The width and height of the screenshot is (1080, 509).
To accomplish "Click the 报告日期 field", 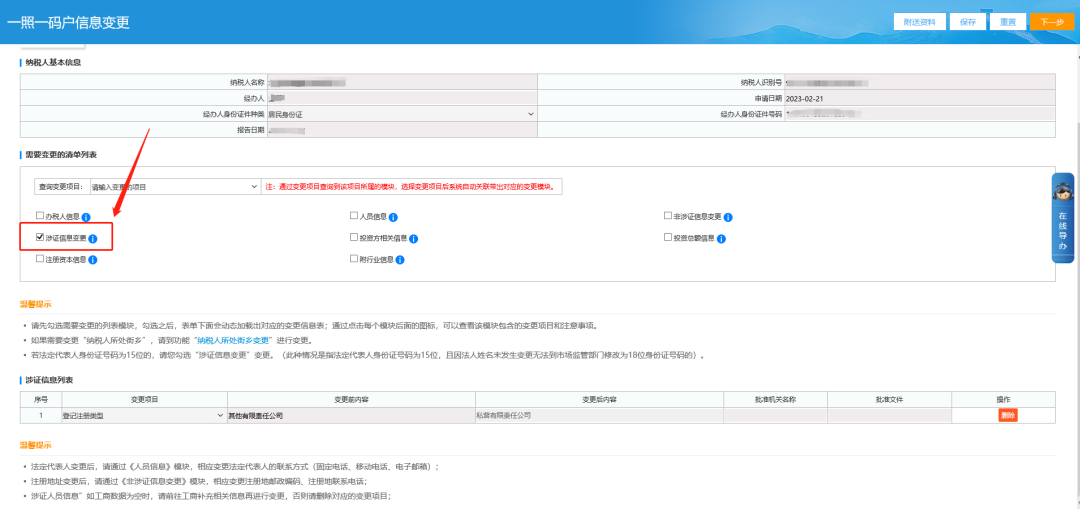I will 402,129.
